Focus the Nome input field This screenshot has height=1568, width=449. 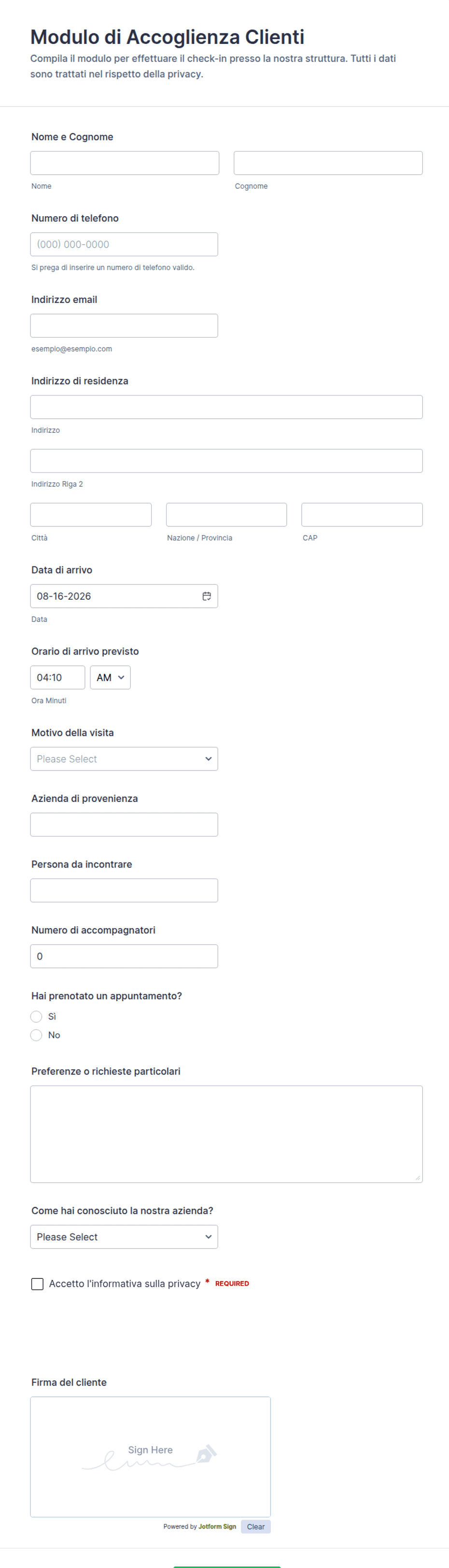[125, 163]
